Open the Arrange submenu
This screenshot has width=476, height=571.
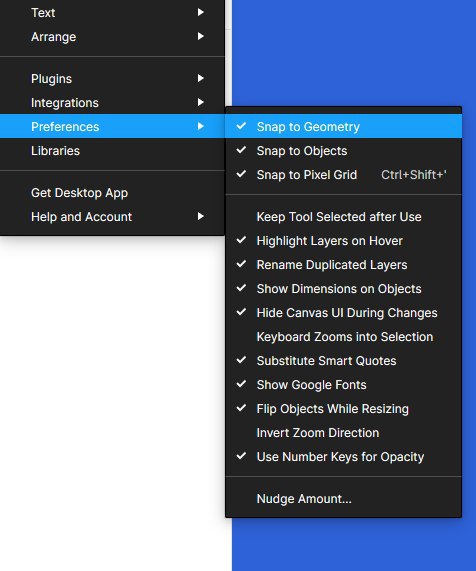click(x=112, y=37)
